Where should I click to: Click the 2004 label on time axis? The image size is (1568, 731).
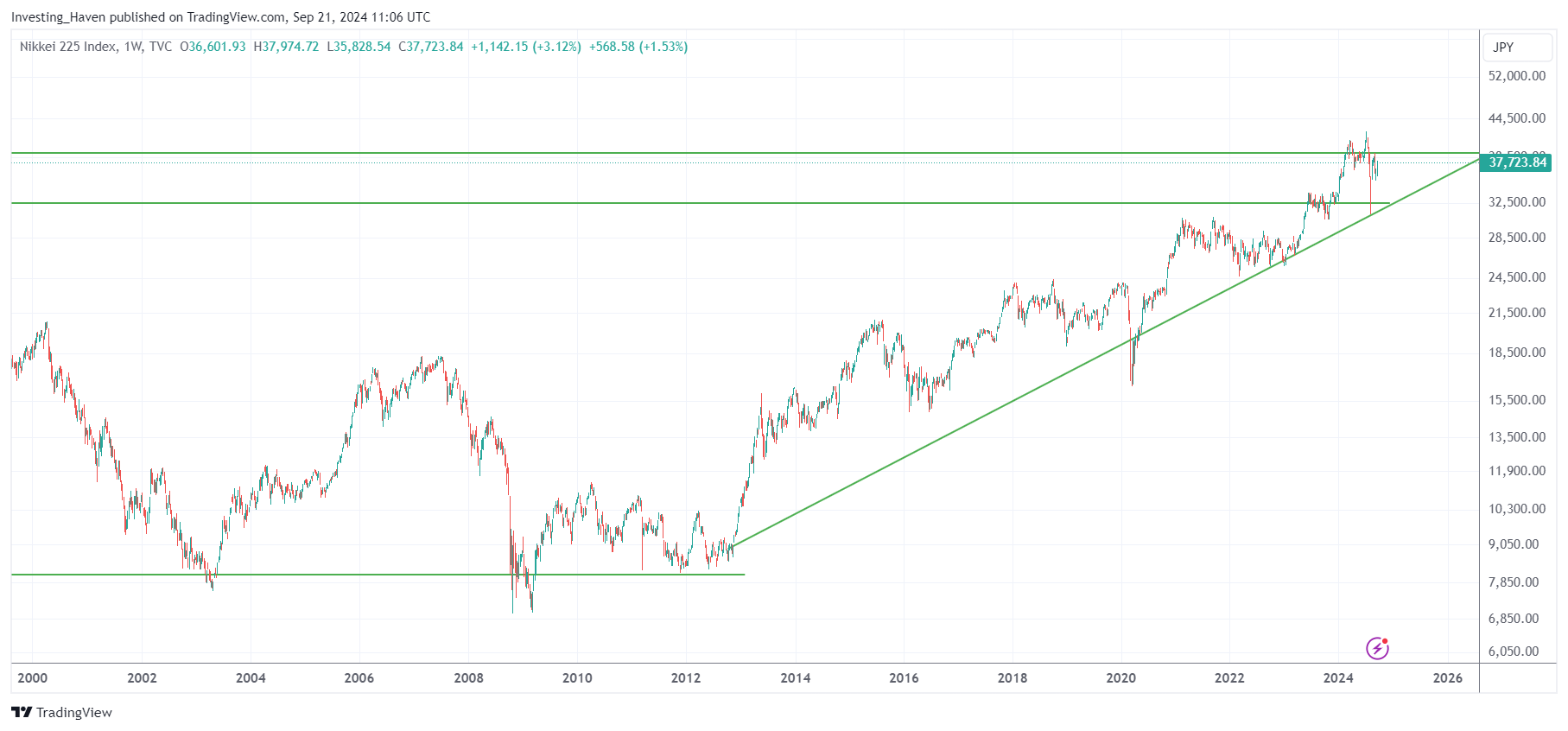[251, 678]
